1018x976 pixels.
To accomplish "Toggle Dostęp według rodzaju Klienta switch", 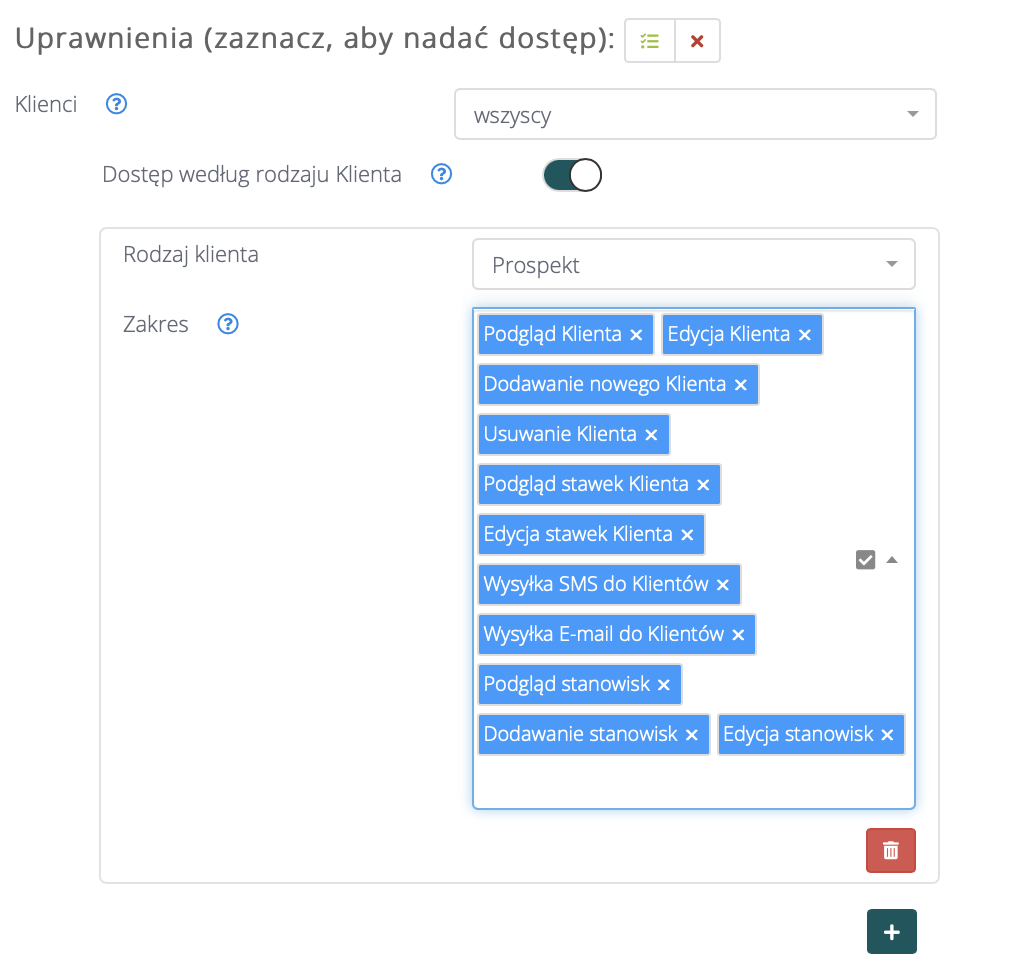I will [x=572, y=175].
